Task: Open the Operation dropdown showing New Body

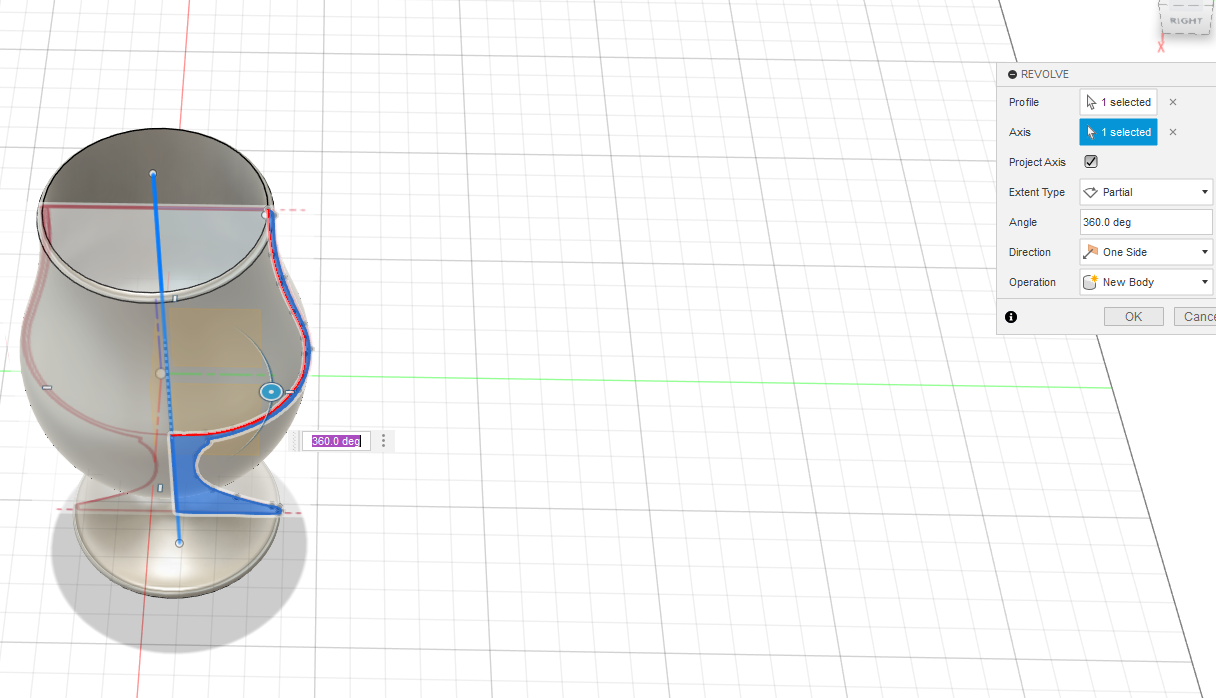Action: pyautogui.click(x=1146, y=282)
